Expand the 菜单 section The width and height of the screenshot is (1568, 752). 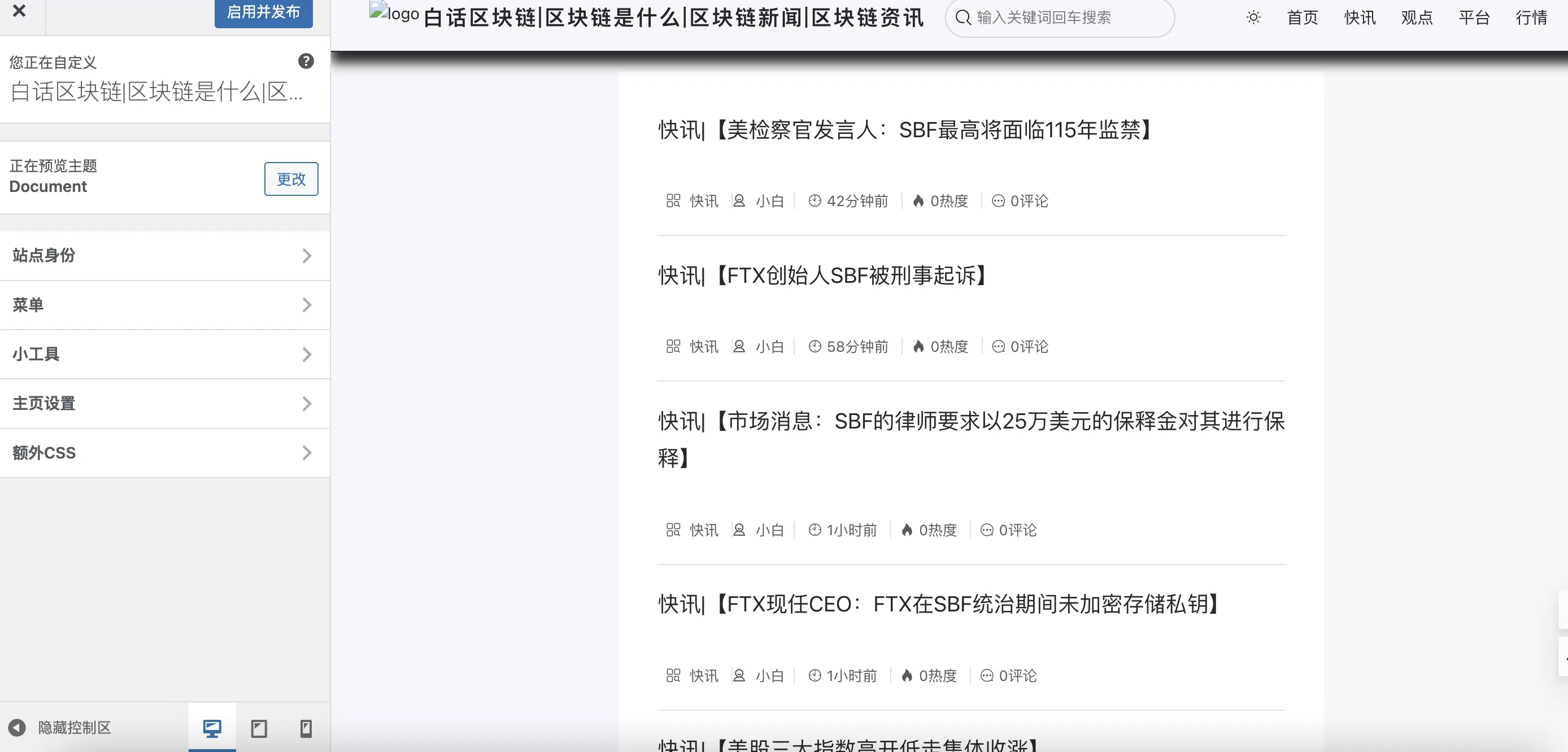pyautogui.click(x=165, y=305)
